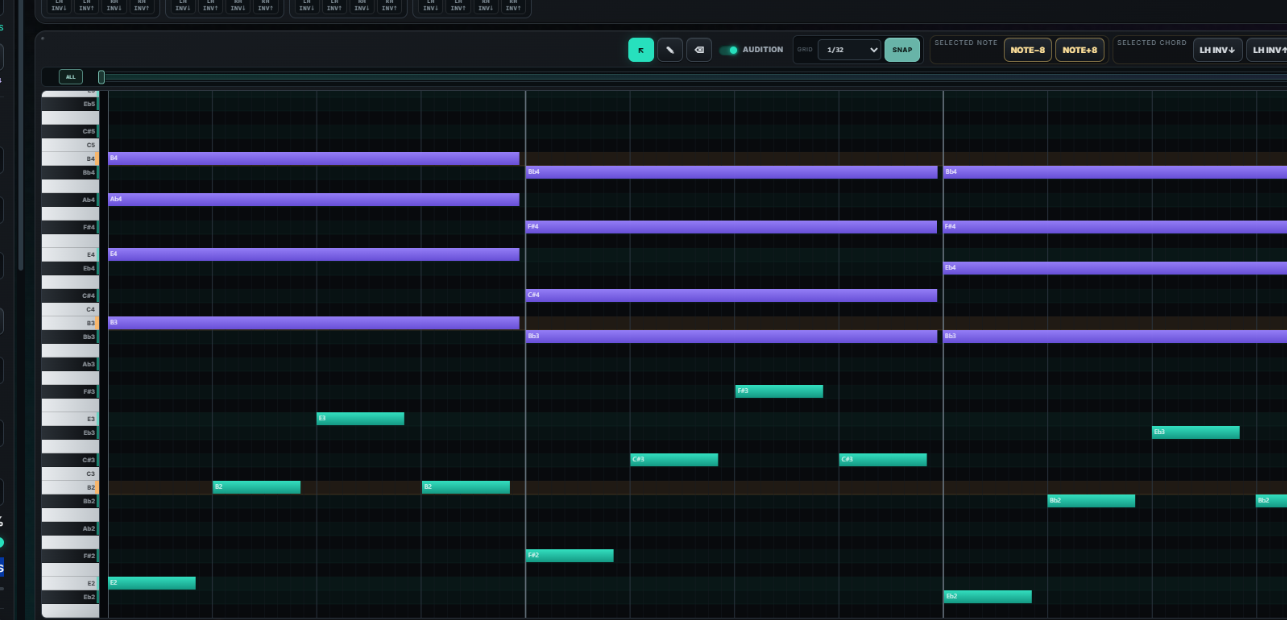1287x620 pixels.
Task: Click the E4 piano key
Action: coord(69,255)
